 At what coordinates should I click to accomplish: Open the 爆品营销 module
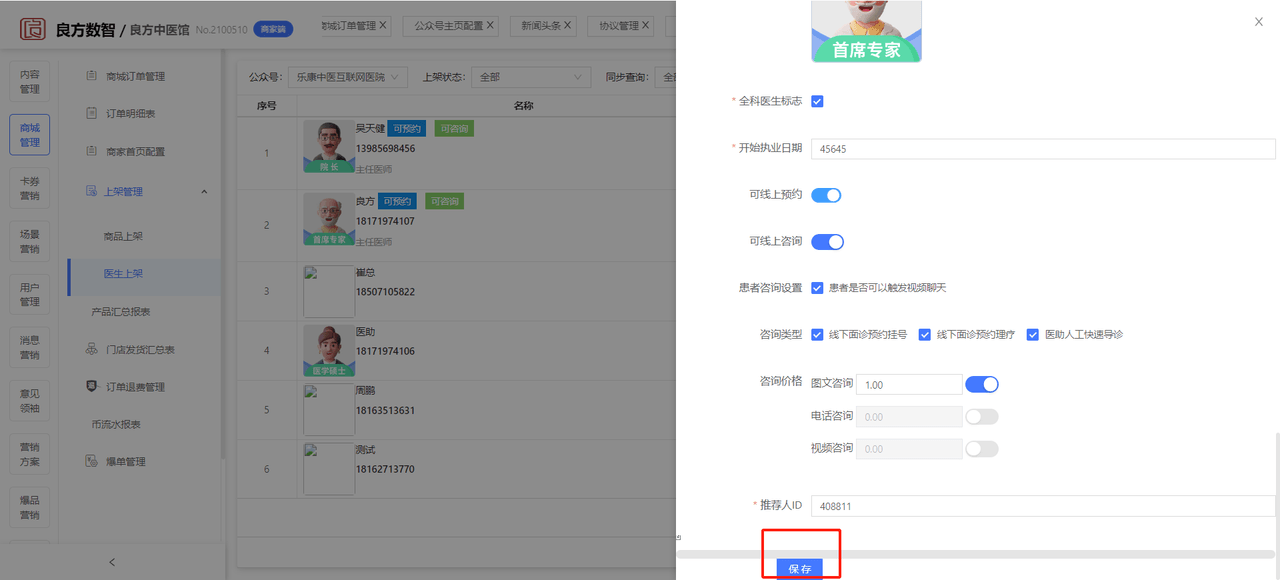click(30, 506)
